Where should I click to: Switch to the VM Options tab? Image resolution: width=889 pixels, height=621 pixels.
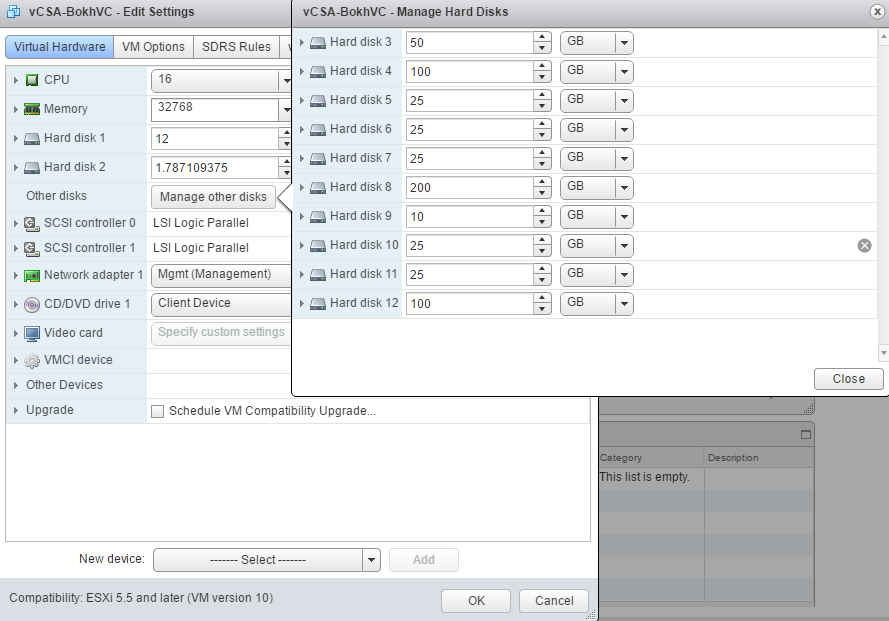[153, 47]
